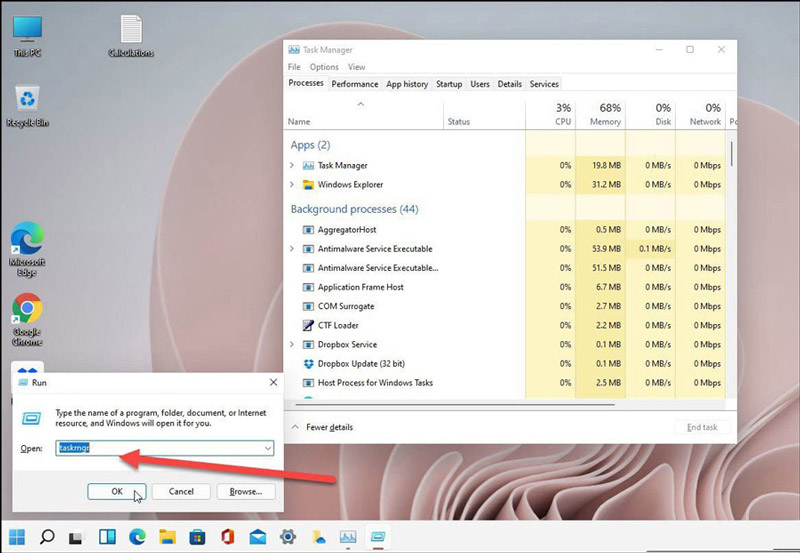
Task: Collapse to Fewer details view
Action: point(323,427)
